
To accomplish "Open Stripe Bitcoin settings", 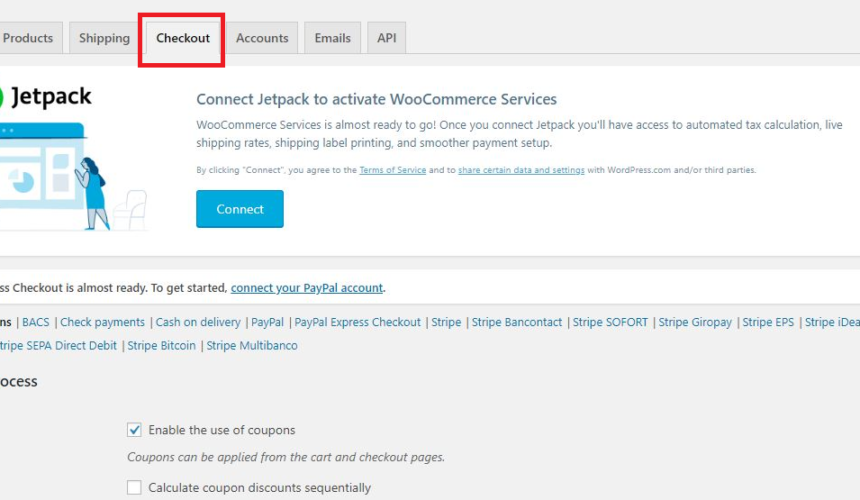I will [x=161, y=346].
